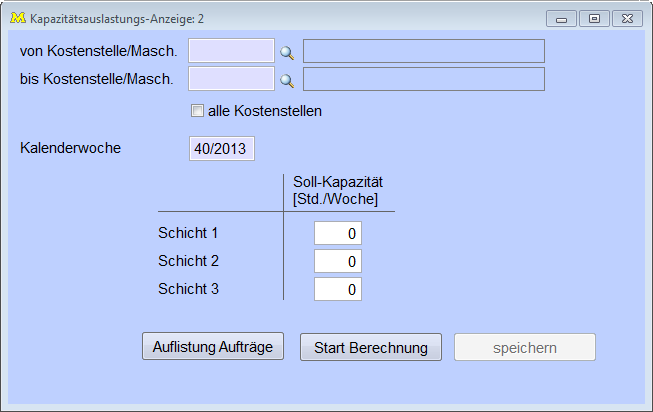653x412 pixels.
Task: Click the yellow M application icon
Action: [16, 18]
